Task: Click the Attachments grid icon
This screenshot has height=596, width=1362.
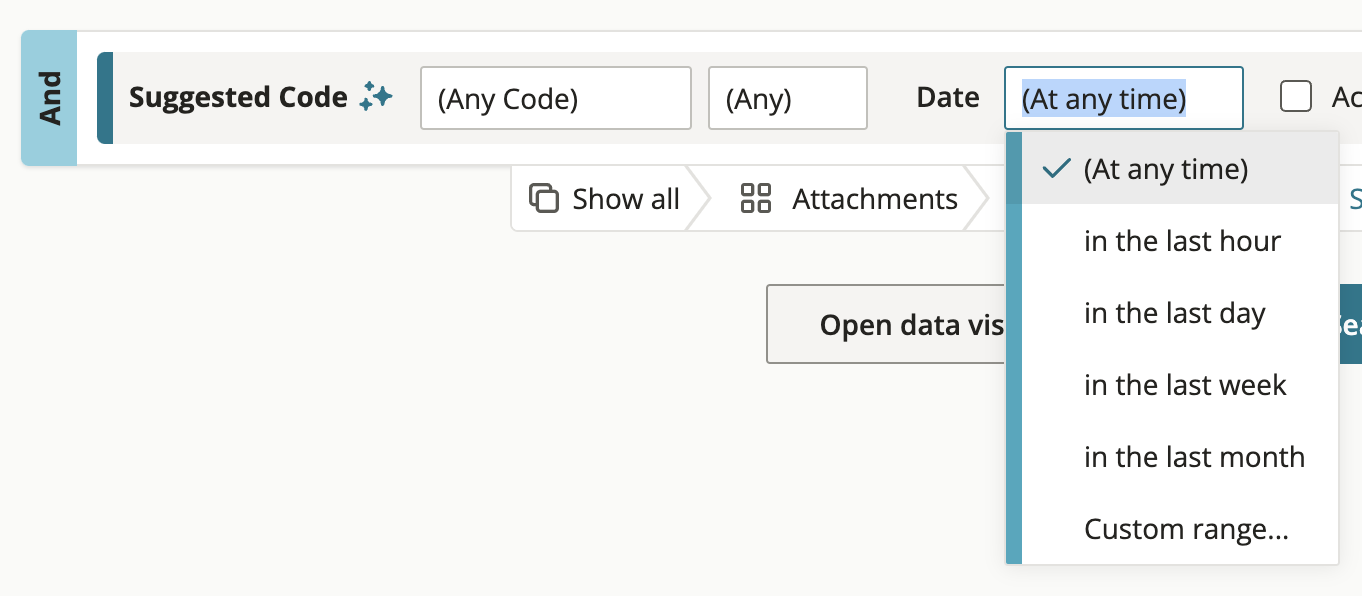Action: point(756,199)
